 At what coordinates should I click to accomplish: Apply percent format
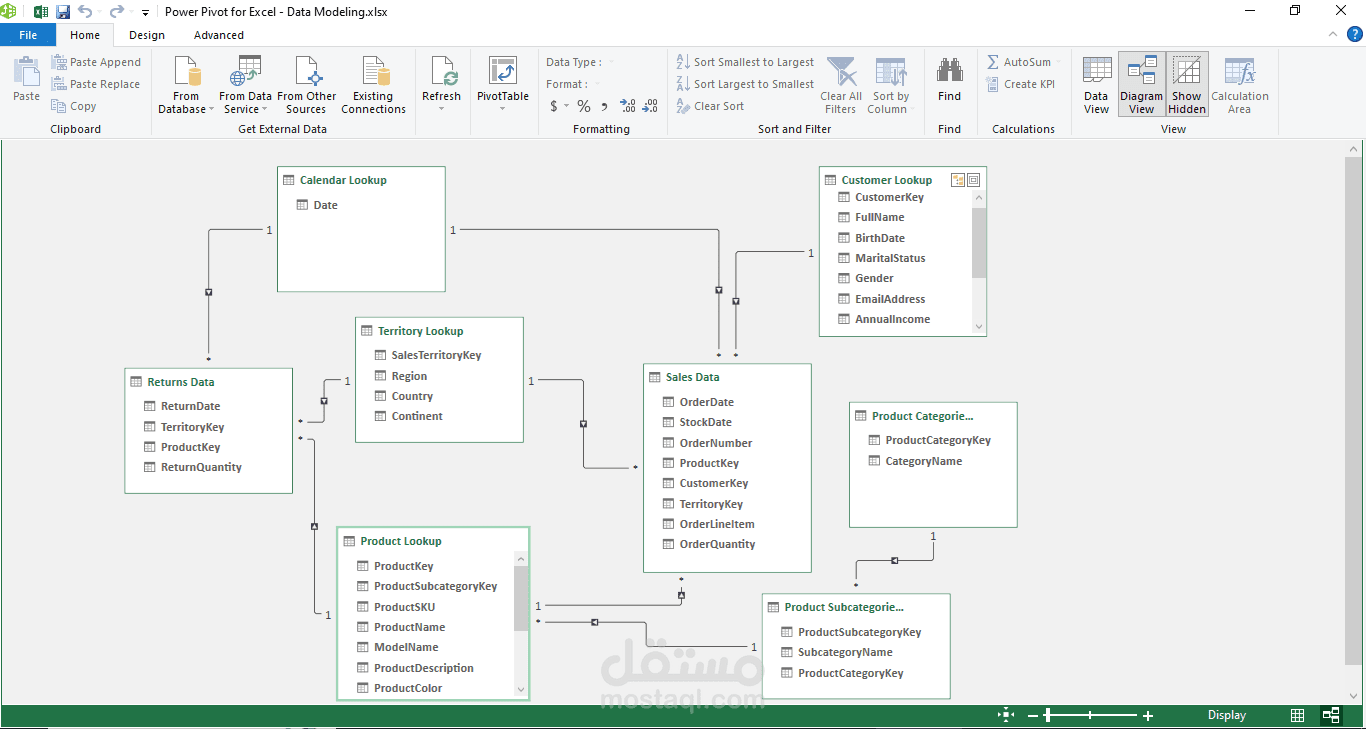[584, 106]
